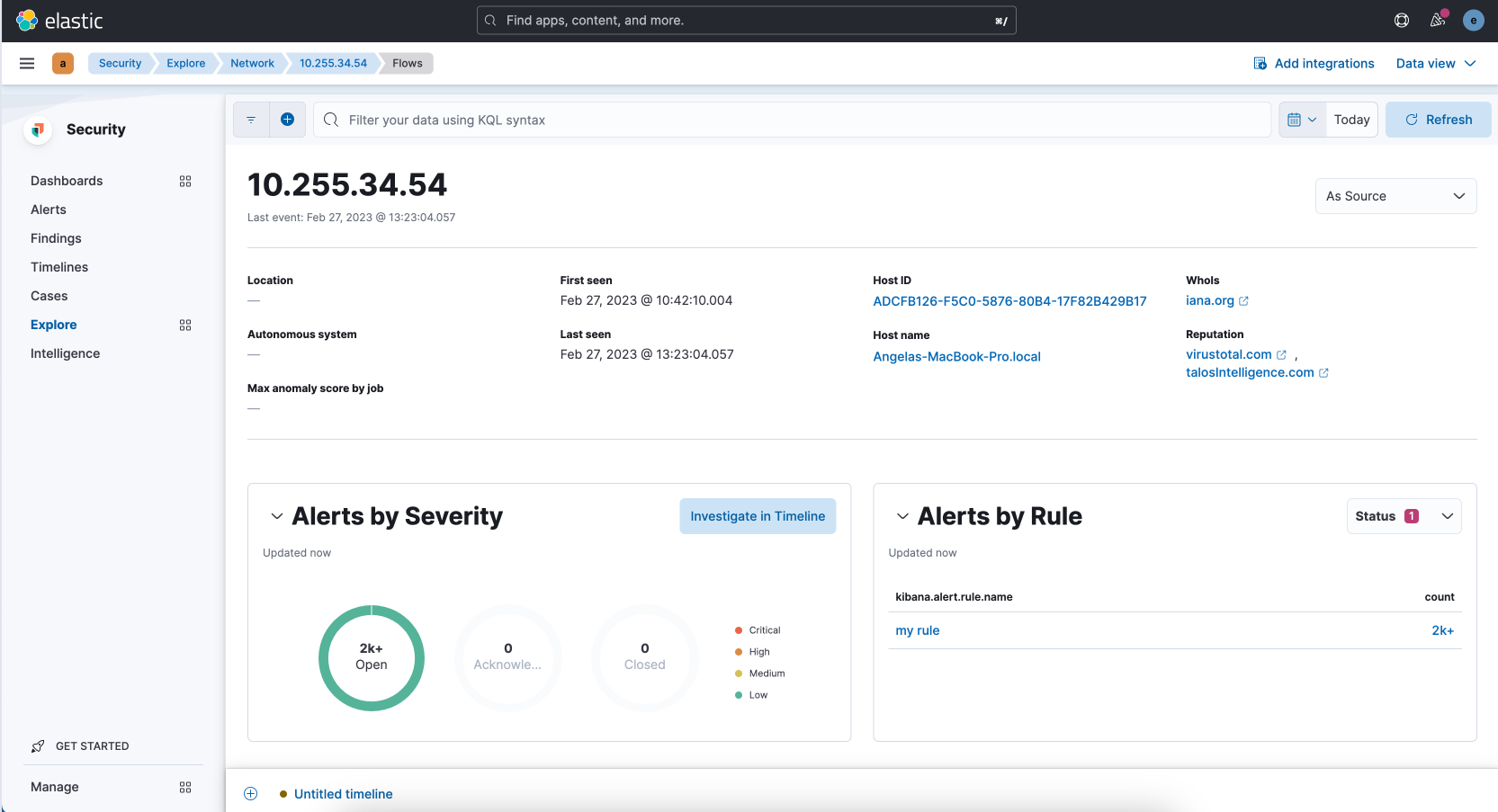Open the date picker calendar dropdown

(1301, 119)
